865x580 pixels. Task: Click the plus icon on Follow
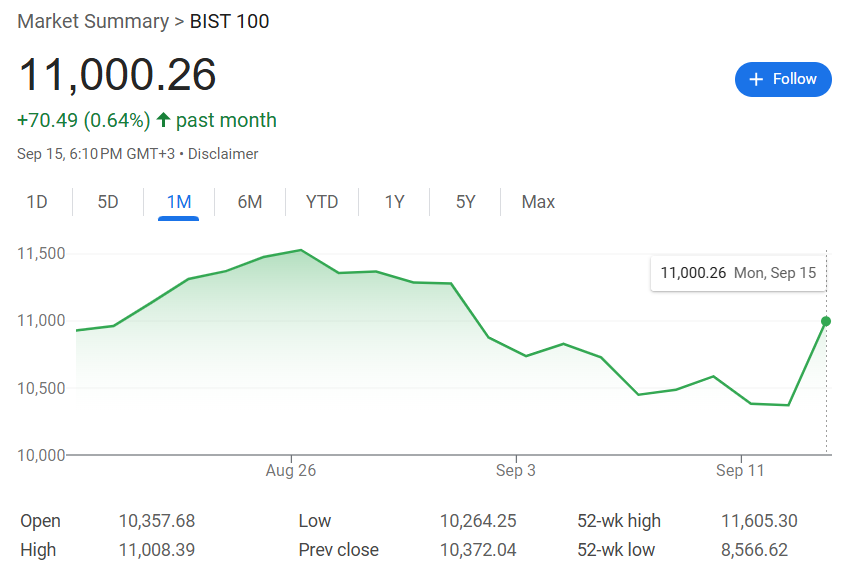click(x=756, y=79)
